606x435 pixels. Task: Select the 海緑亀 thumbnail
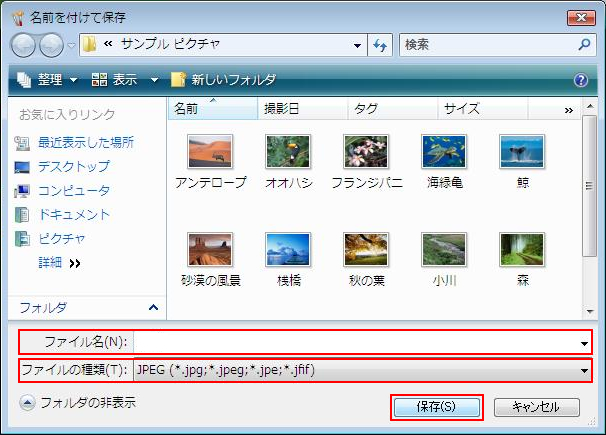(x=444, y=161)
